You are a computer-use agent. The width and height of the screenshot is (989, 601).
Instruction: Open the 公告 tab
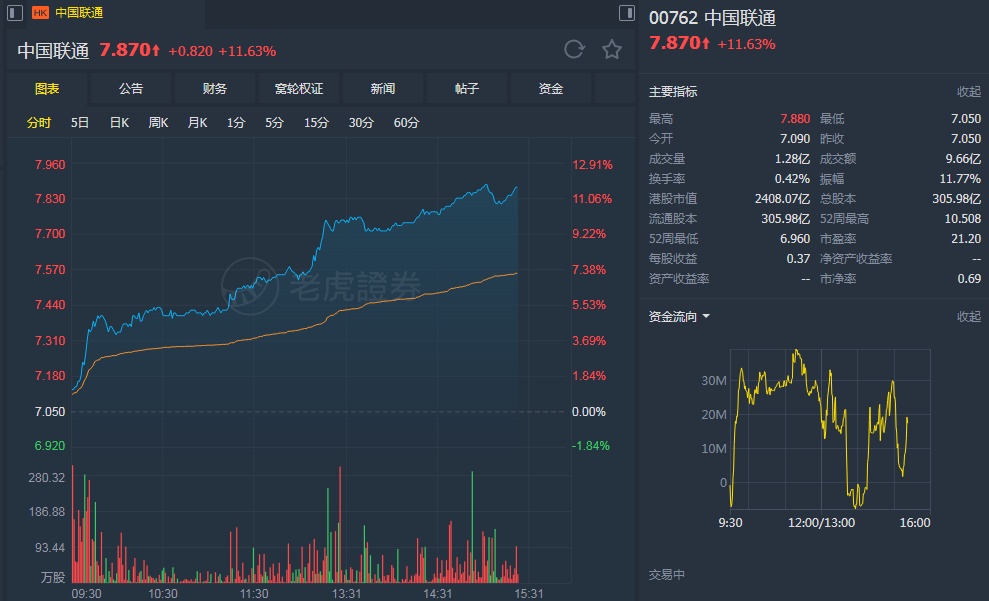click(131, 89)
